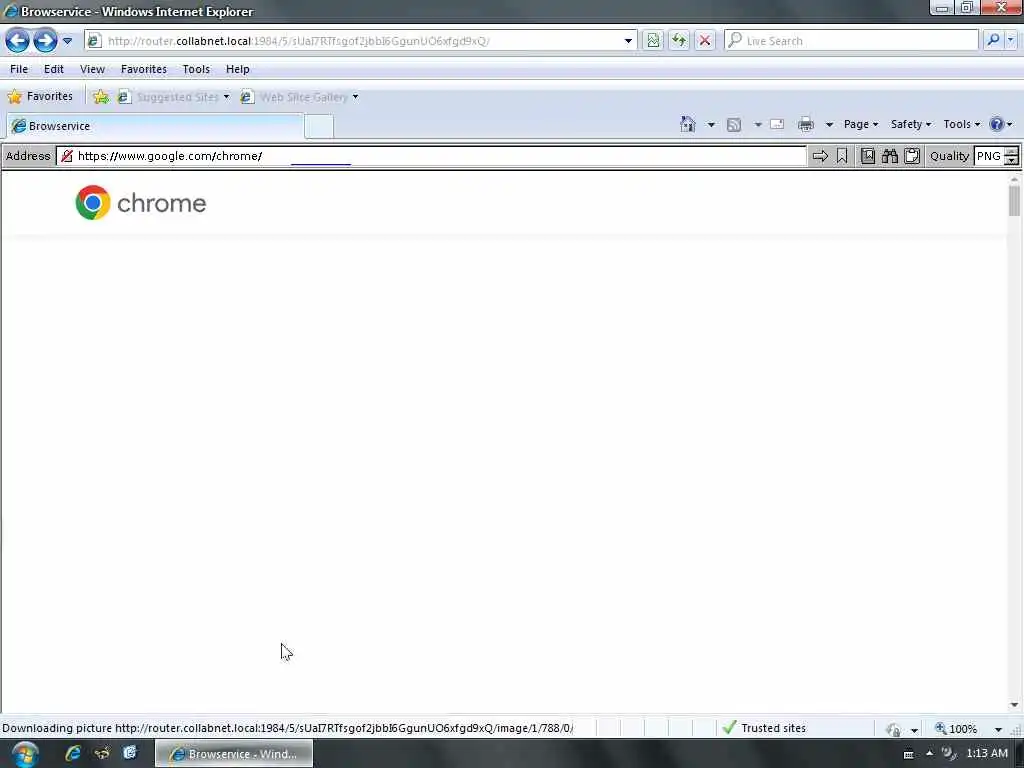Expand the IE address bar history dropdown
Image resolution: width=1024 pixels, height=768 pixels.
pos(628,40)
